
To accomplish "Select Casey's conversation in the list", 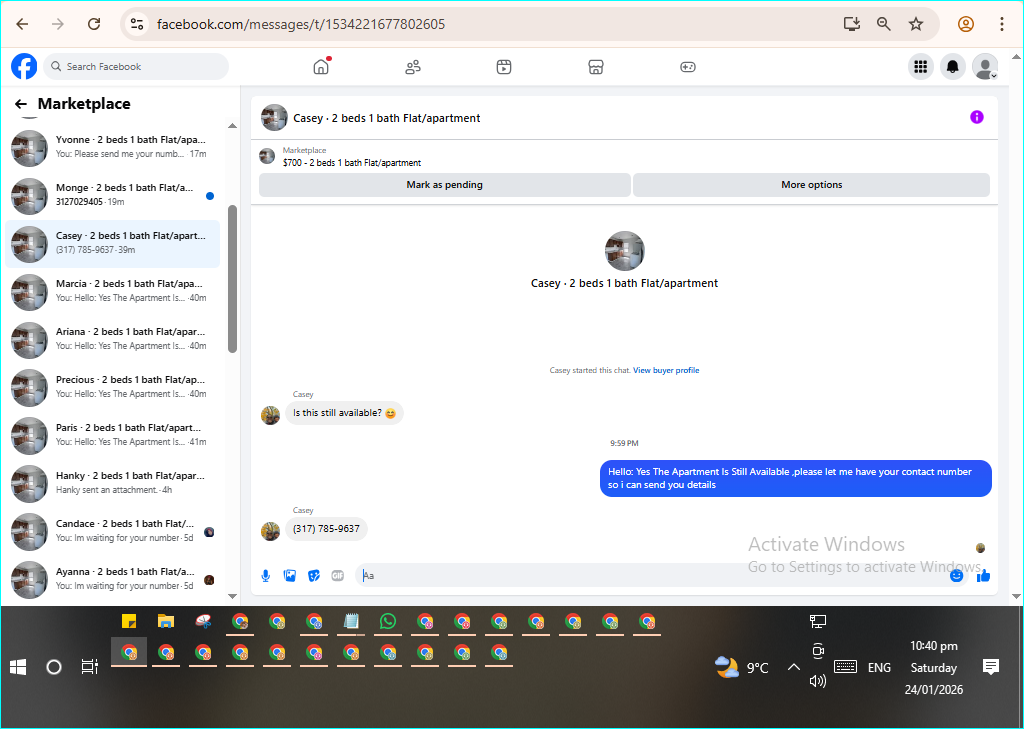I will coord(112,243).
